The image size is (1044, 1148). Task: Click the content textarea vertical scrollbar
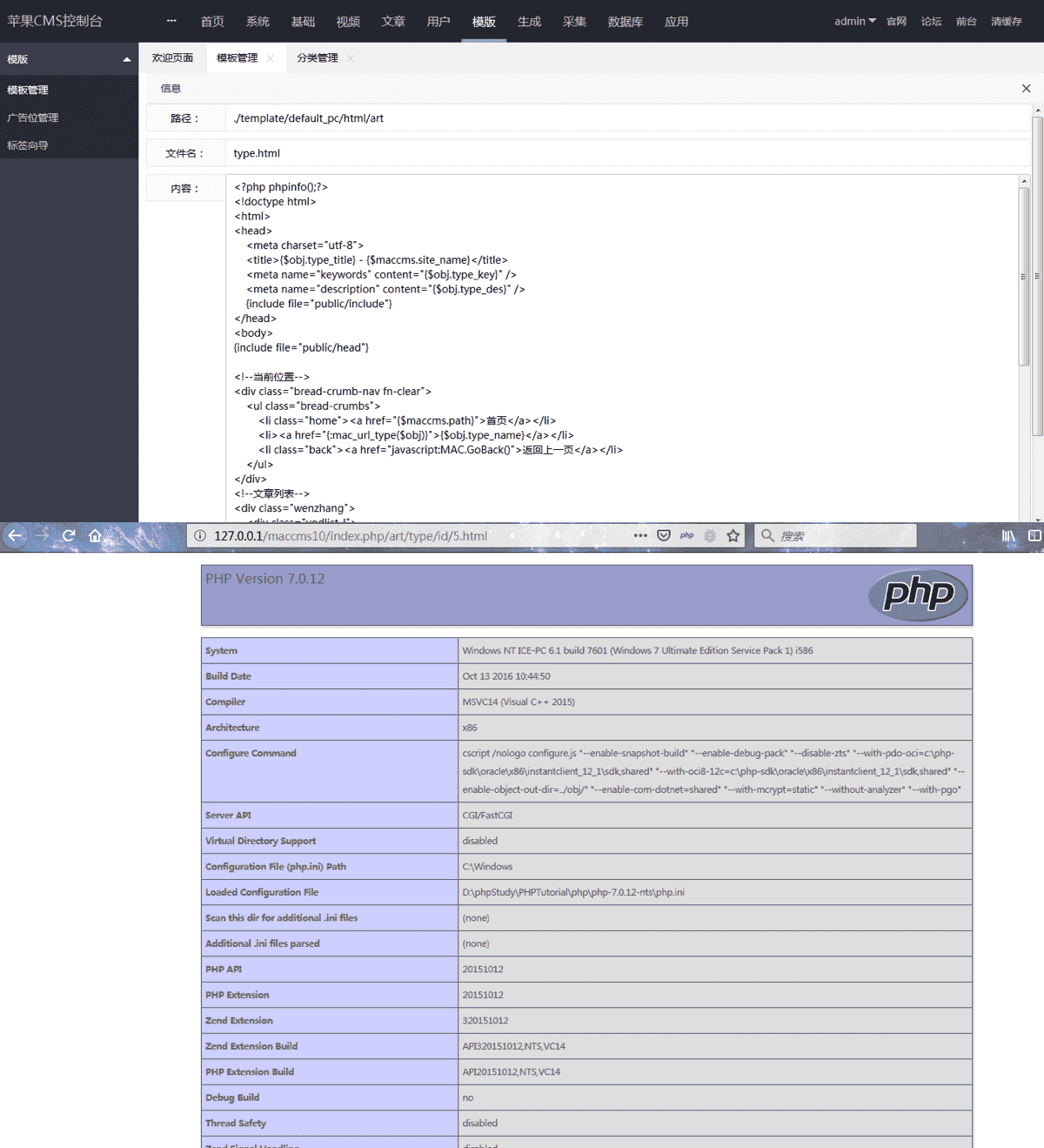coord(1024,277)
